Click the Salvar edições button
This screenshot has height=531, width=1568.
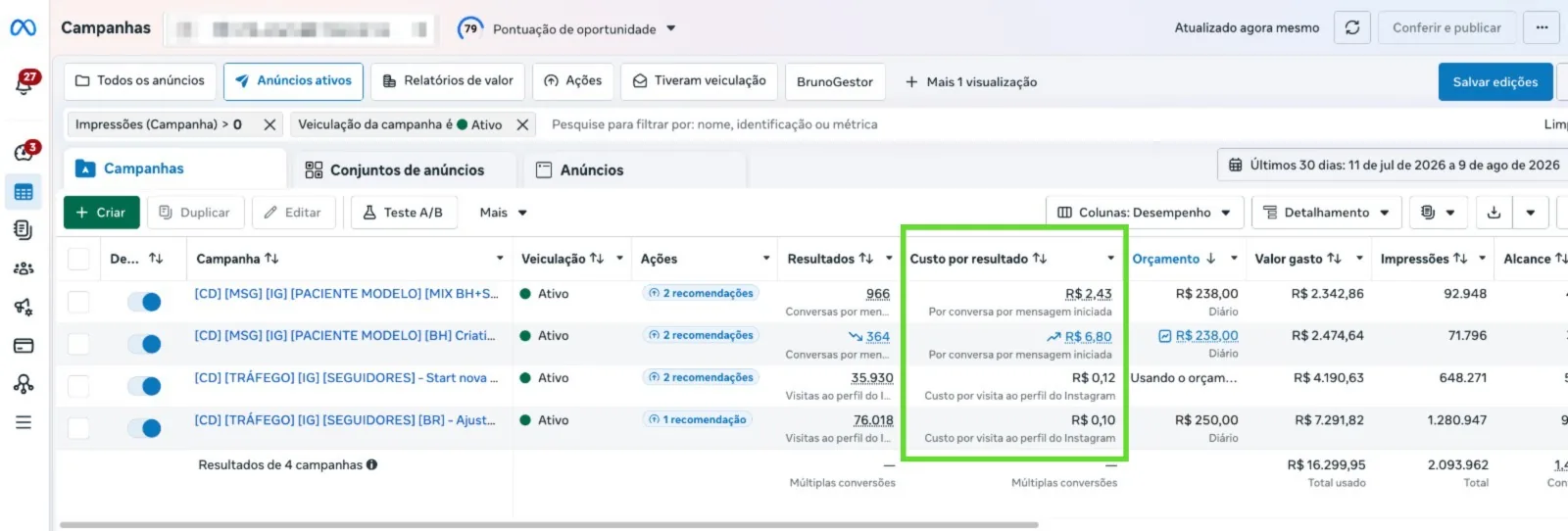click(1495, 82)
